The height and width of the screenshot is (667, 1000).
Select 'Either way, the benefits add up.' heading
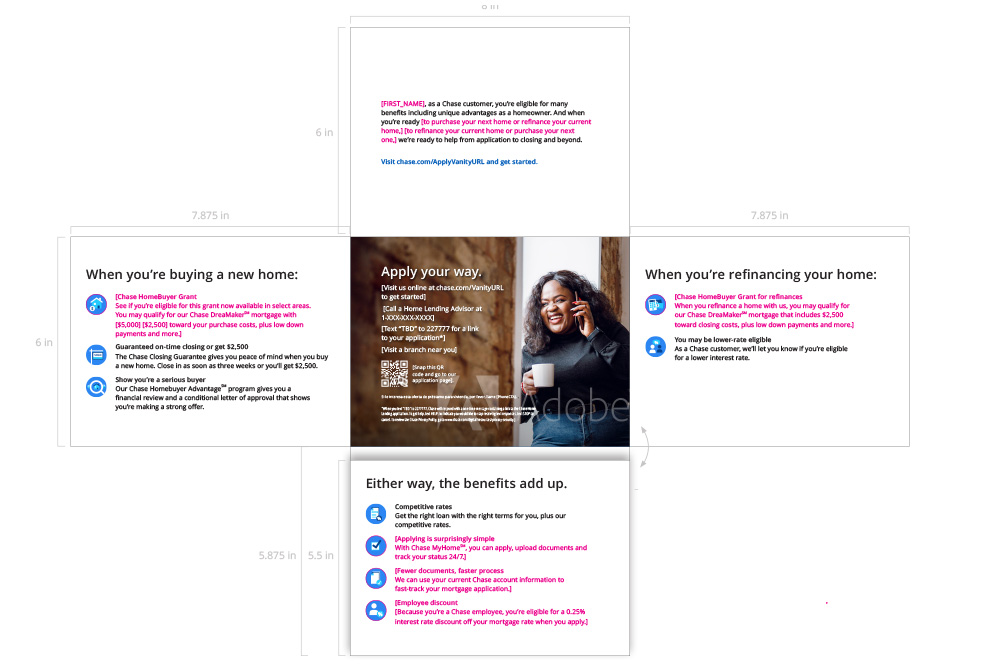click(466, 483)
